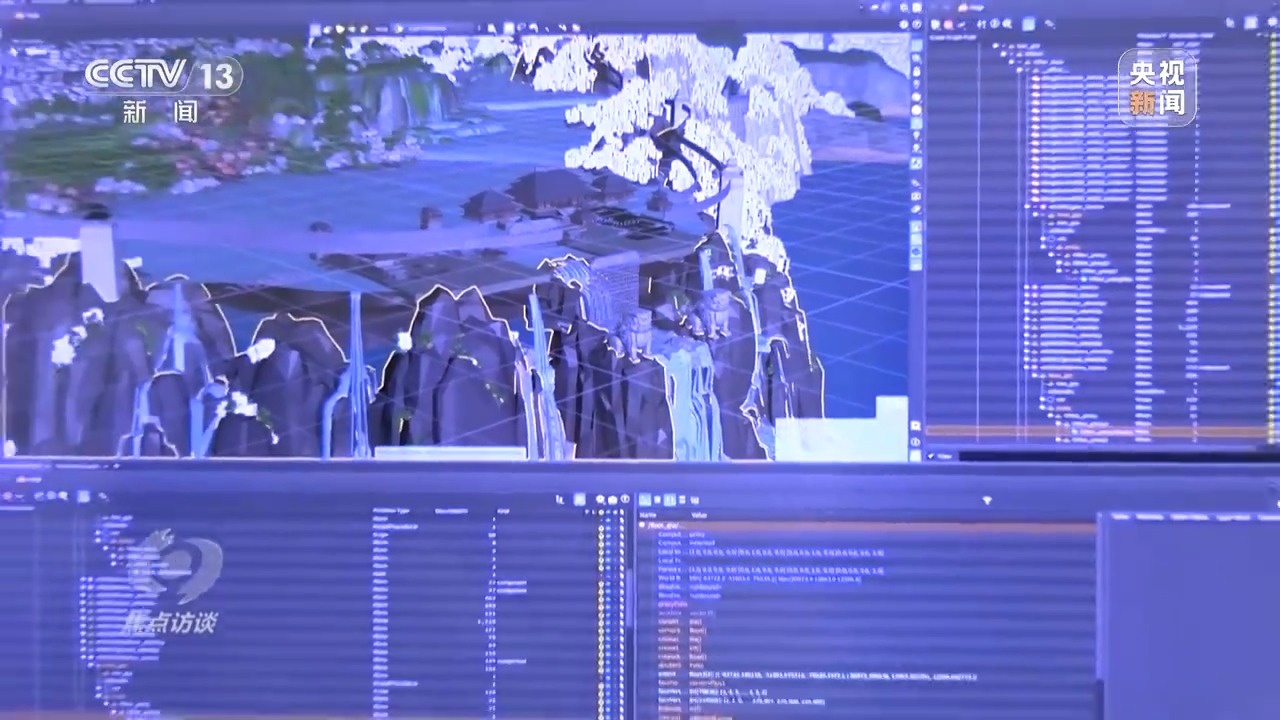Click the funnel filter icon above the attribute list
1280x720 pixels.
pyautogui.click(x=987, y=500)
